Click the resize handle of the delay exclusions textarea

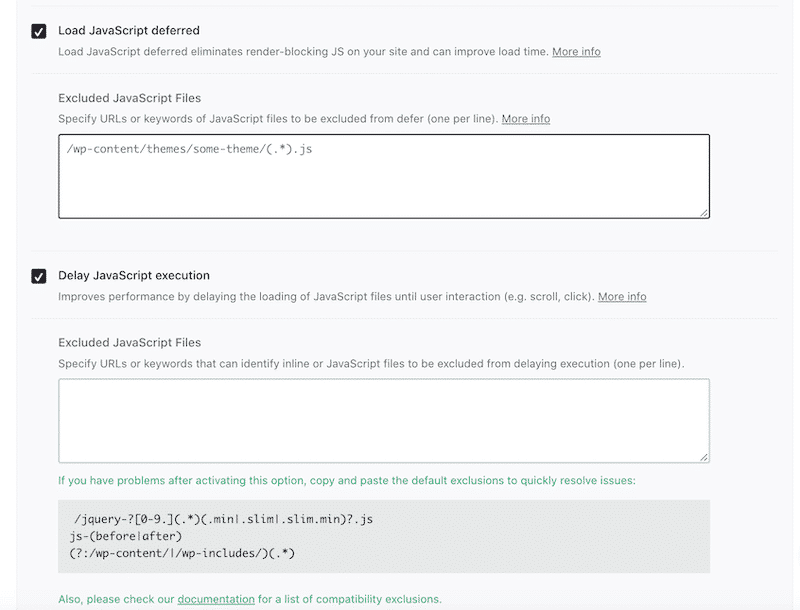click(x=704, y=455)
